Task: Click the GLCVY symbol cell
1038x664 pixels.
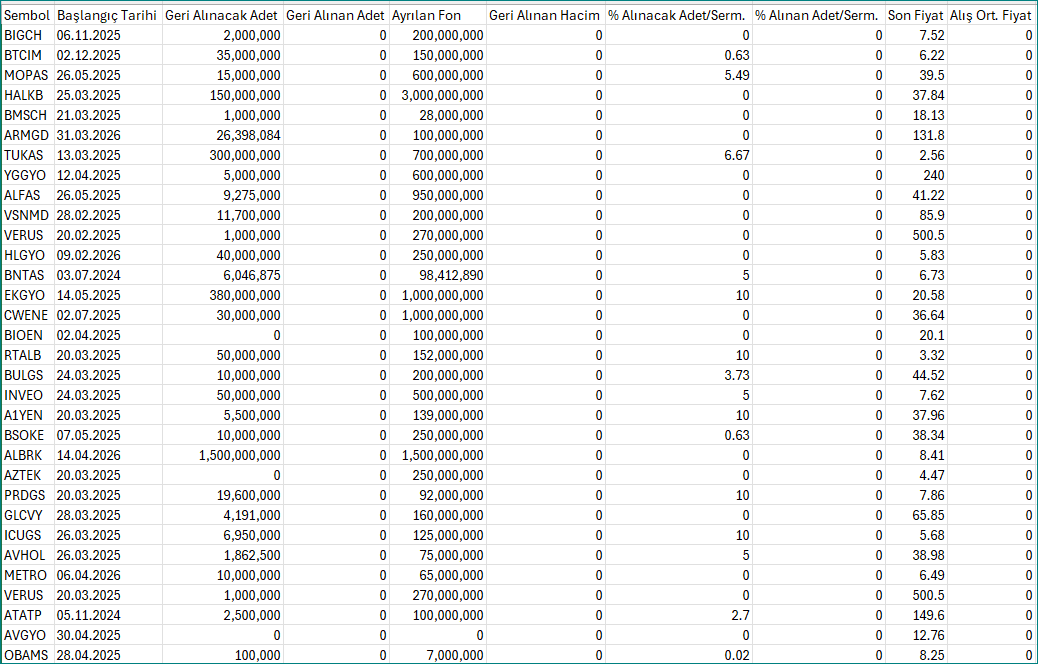Action: pos(27,515)
